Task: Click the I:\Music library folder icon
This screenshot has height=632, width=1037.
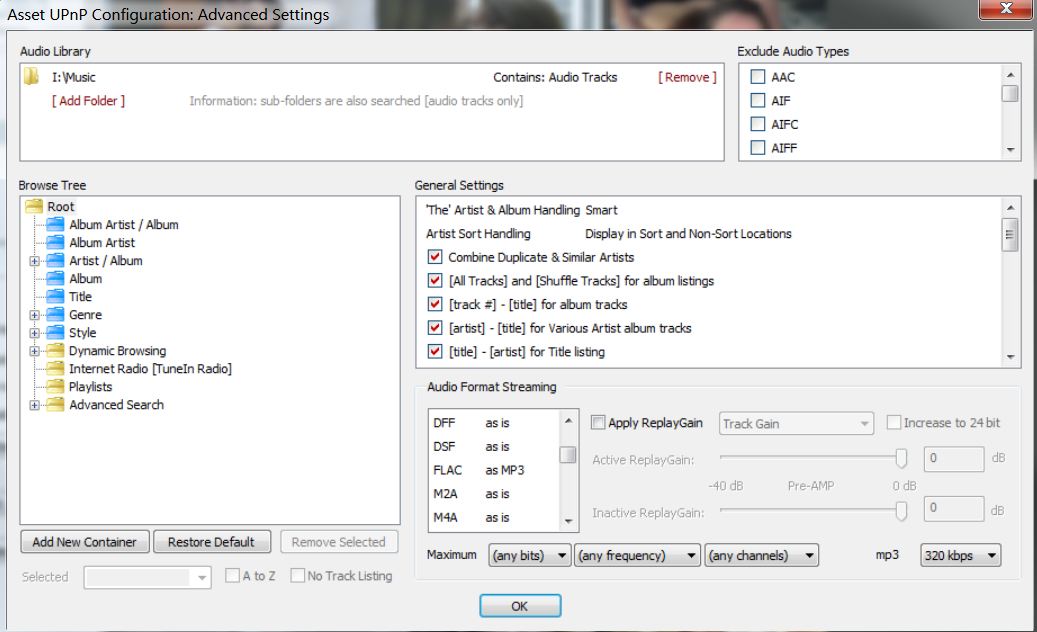Action: coord(32,77)
